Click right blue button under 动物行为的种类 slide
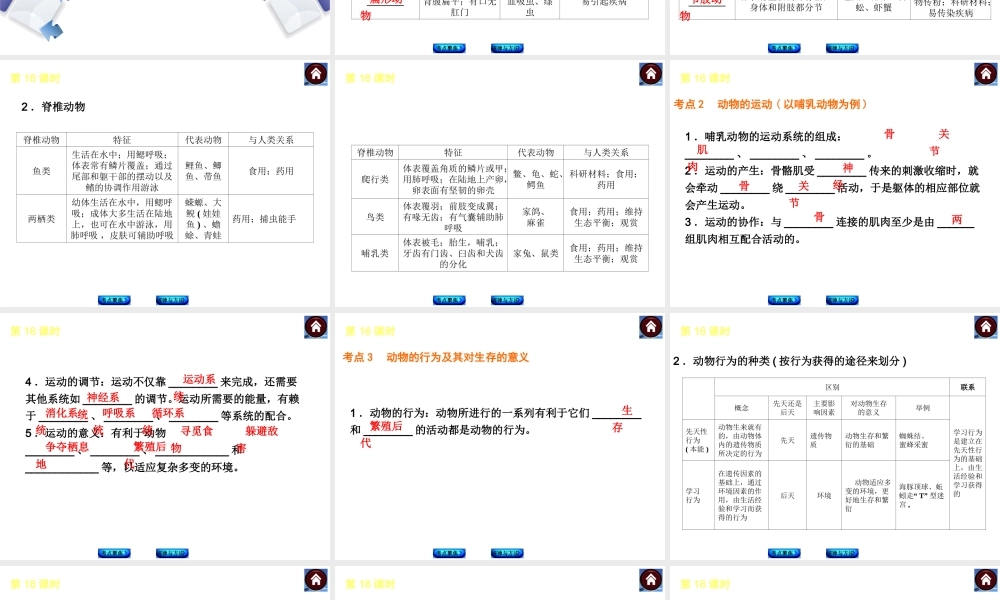 click(842, 553)
